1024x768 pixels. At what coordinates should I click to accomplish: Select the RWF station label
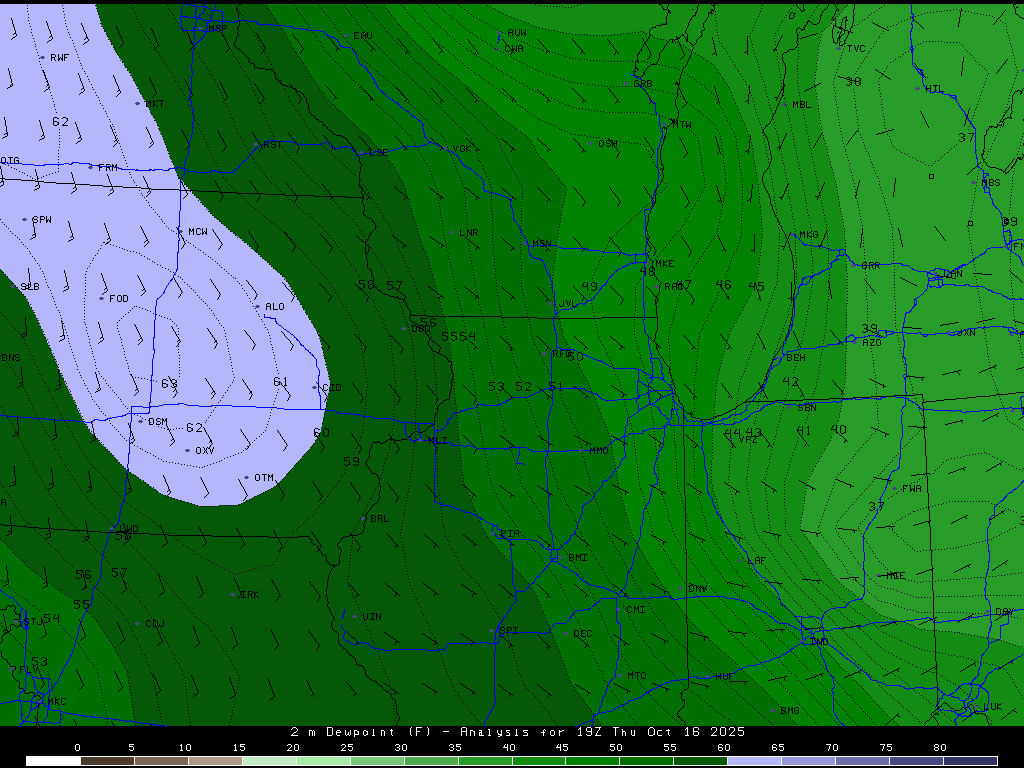tap(59, 58)
